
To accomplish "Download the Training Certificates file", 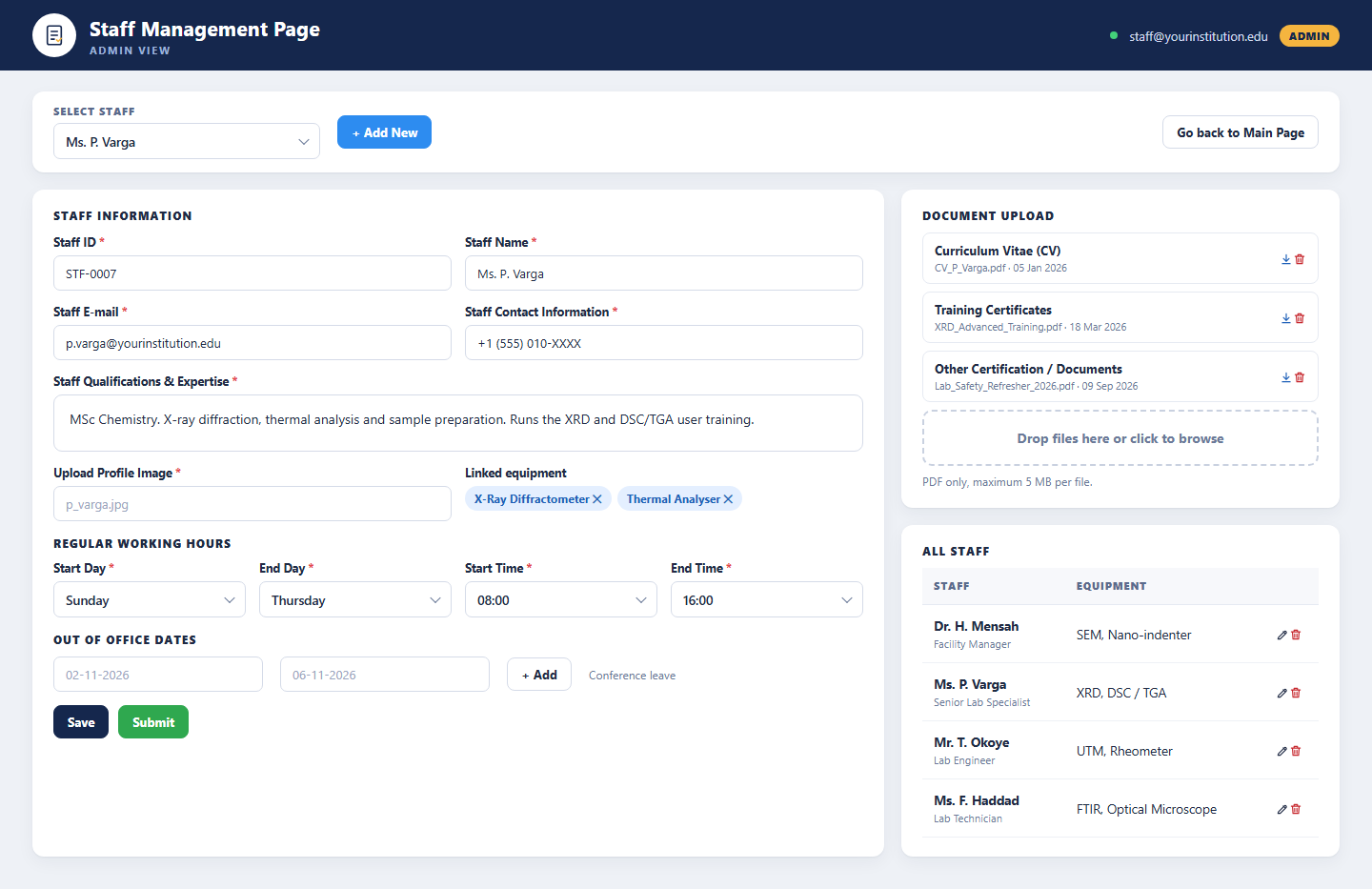I will (x=1286, y=318).
